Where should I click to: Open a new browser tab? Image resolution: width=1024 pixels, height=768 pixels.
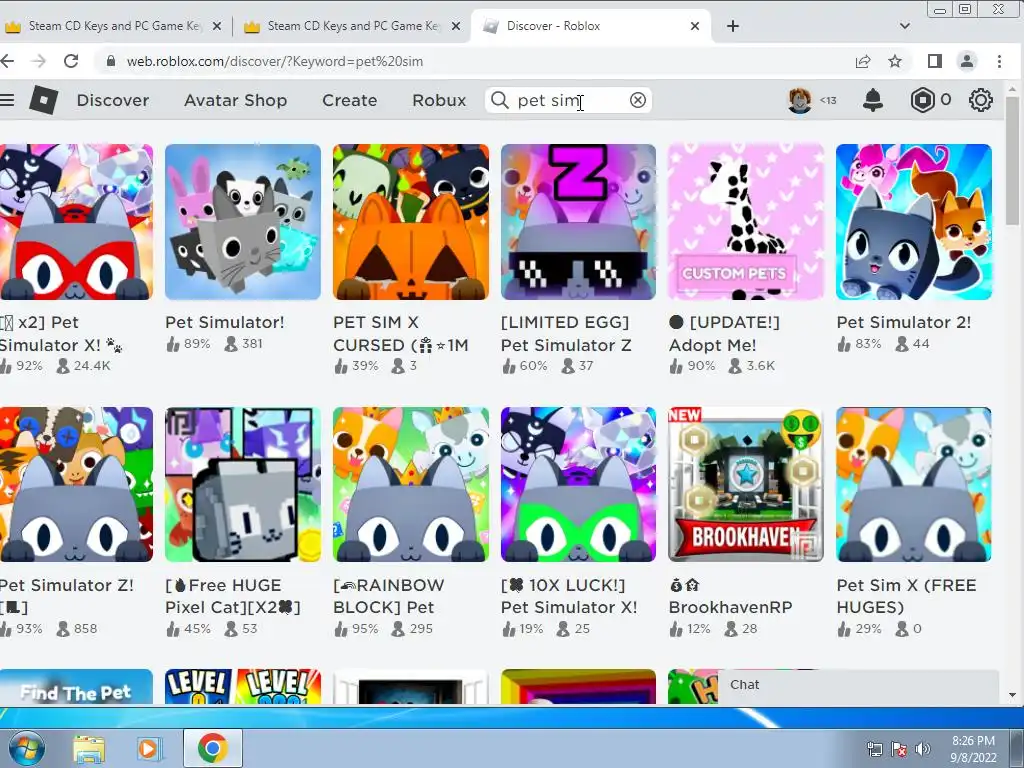click(733, 26)
